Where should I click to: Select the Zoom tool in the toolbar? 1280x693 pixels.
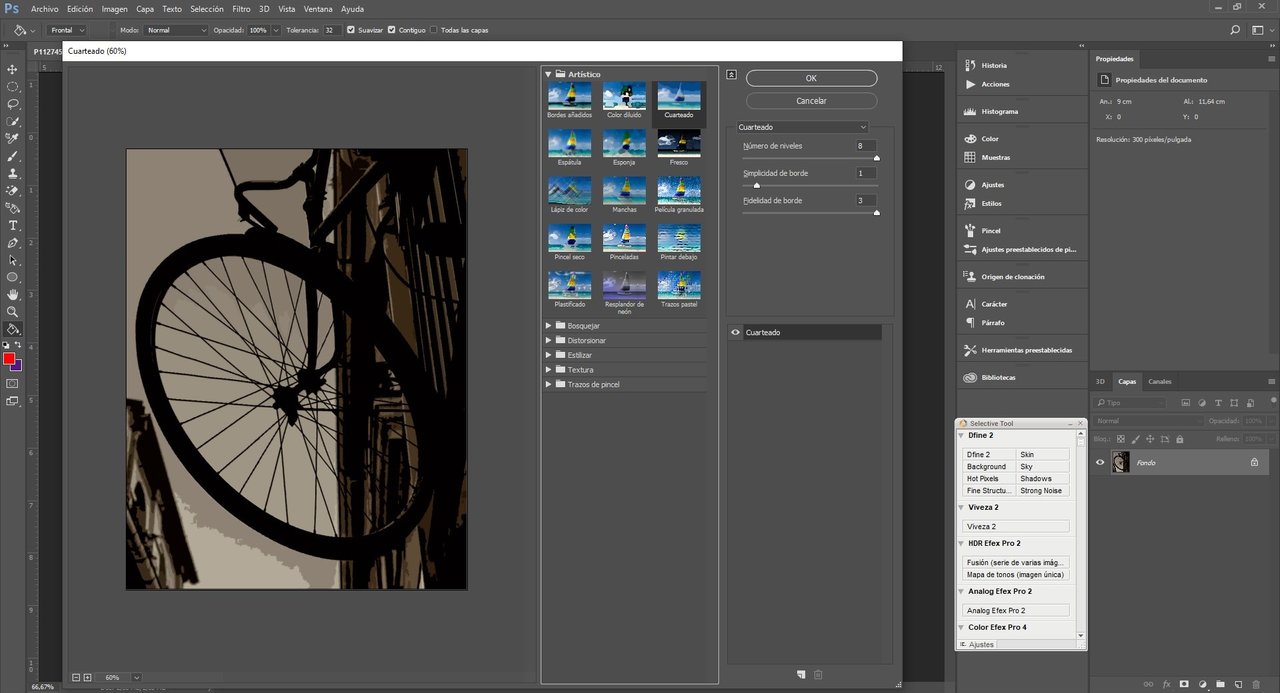click(13, 311)
